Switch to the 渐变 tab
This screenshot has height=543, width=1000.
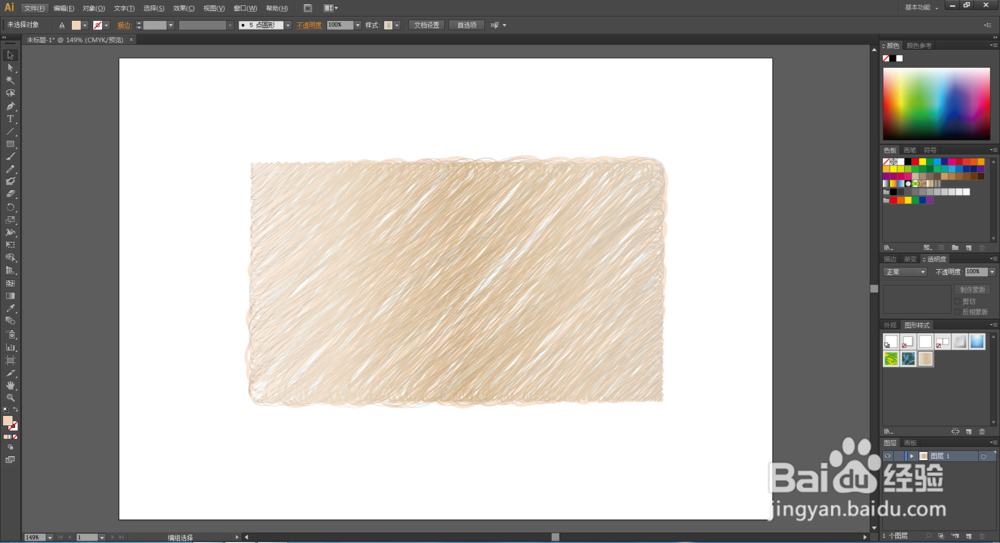pyautogui.click(x=910, y=259)
